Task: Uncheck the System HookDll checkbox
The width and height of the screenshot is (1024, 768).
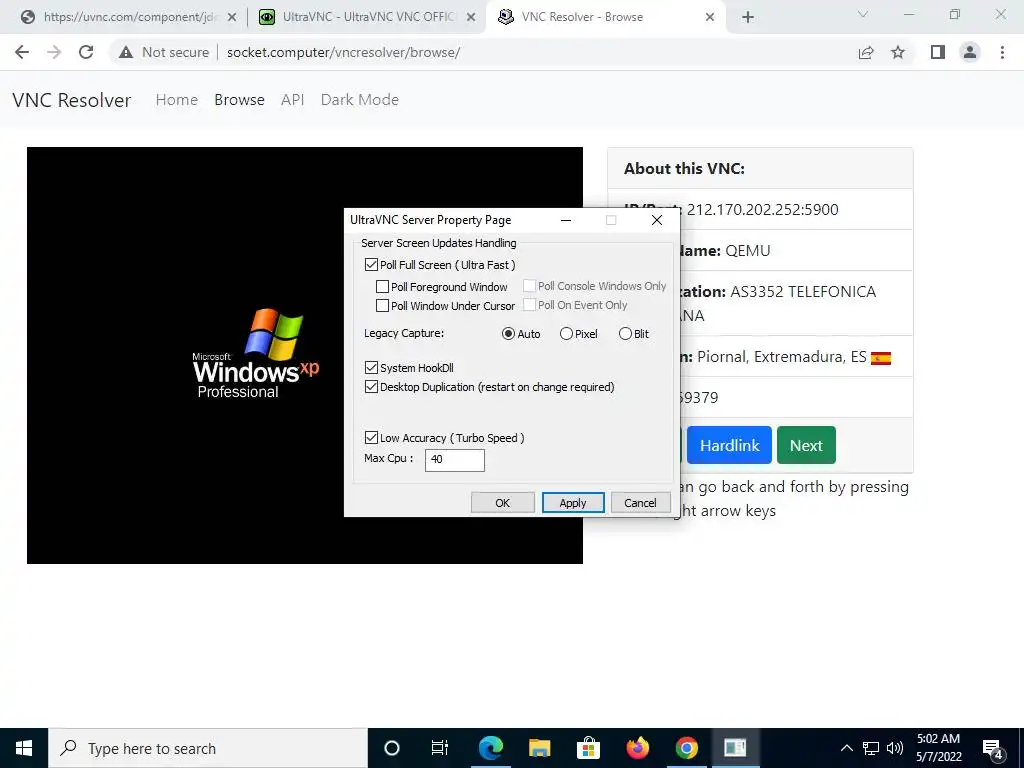Action: click(372, 368)
